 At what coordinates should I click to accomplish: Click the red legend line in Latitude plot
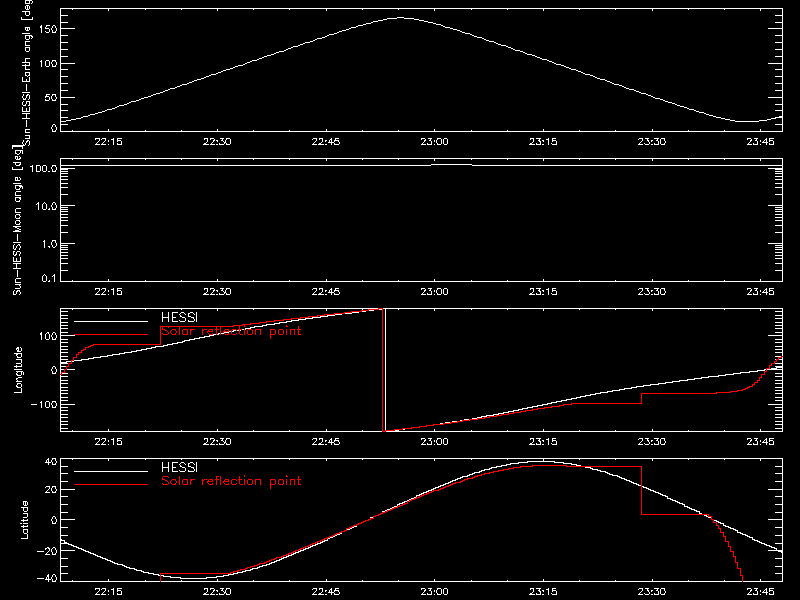pyautogui.click(x=111, y=485)
